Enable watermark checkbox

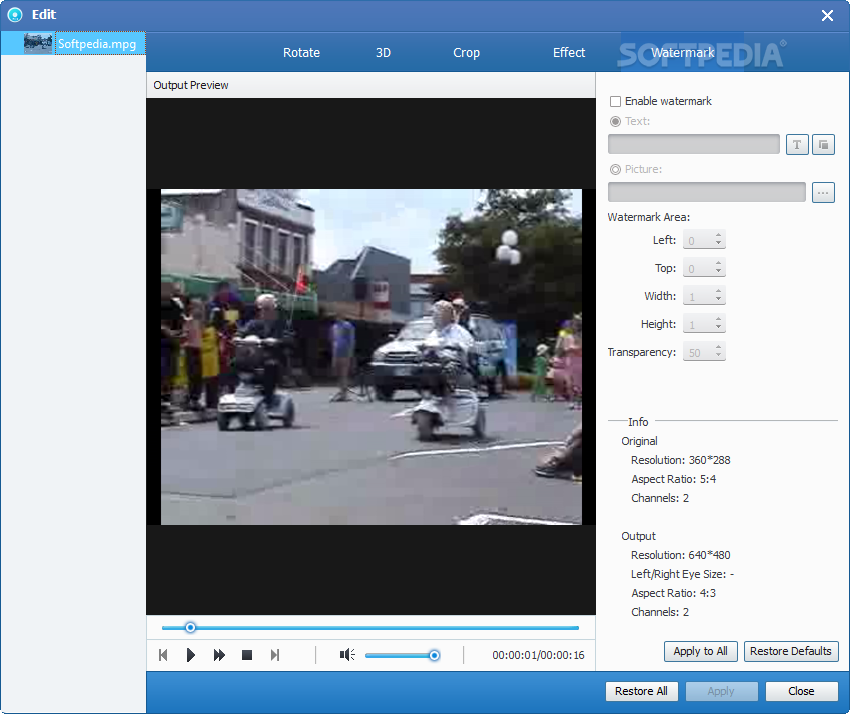[x=616, y=102]
